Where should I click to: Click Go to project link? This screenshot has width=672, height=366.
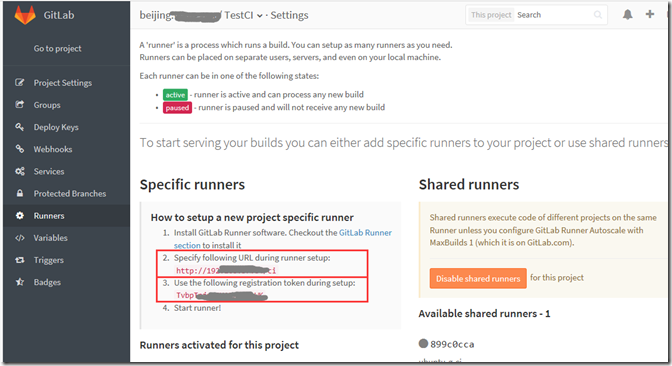[x=57, y=48]
